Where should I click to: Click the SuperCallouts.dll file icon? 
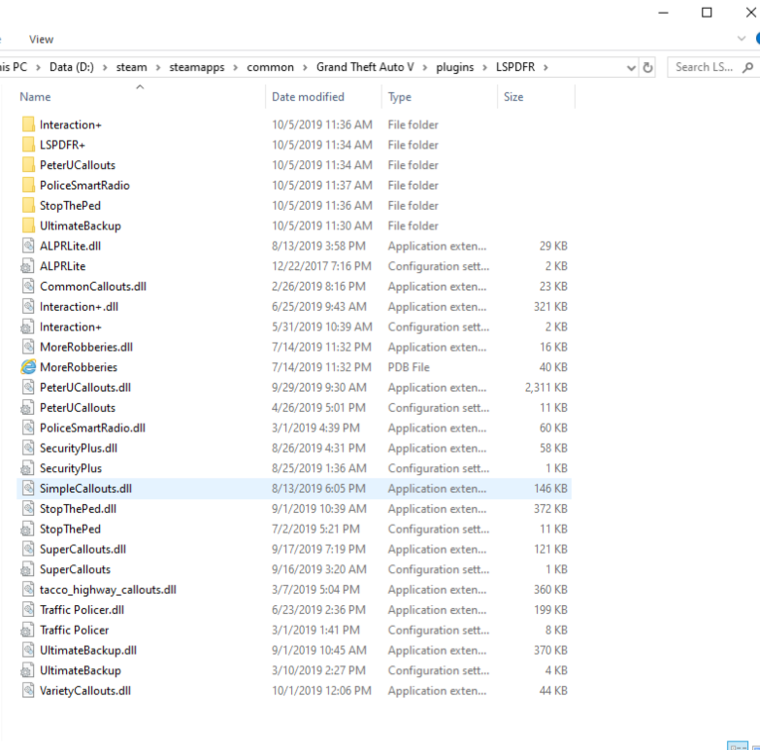28,549
